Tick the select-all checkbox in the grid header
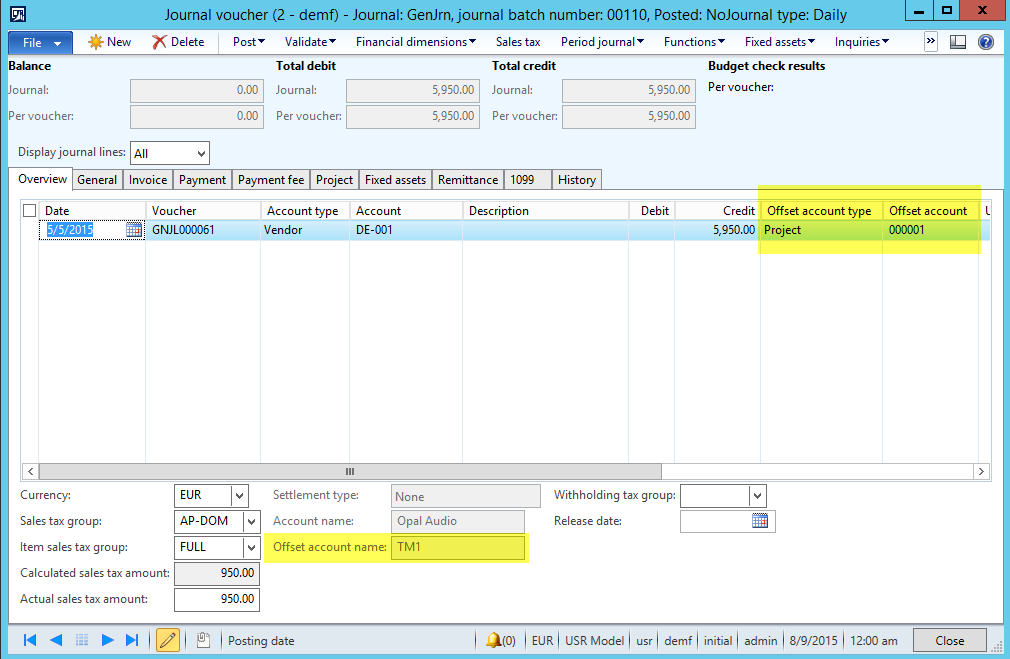The image size is (1010, 659). coord(29,211)
